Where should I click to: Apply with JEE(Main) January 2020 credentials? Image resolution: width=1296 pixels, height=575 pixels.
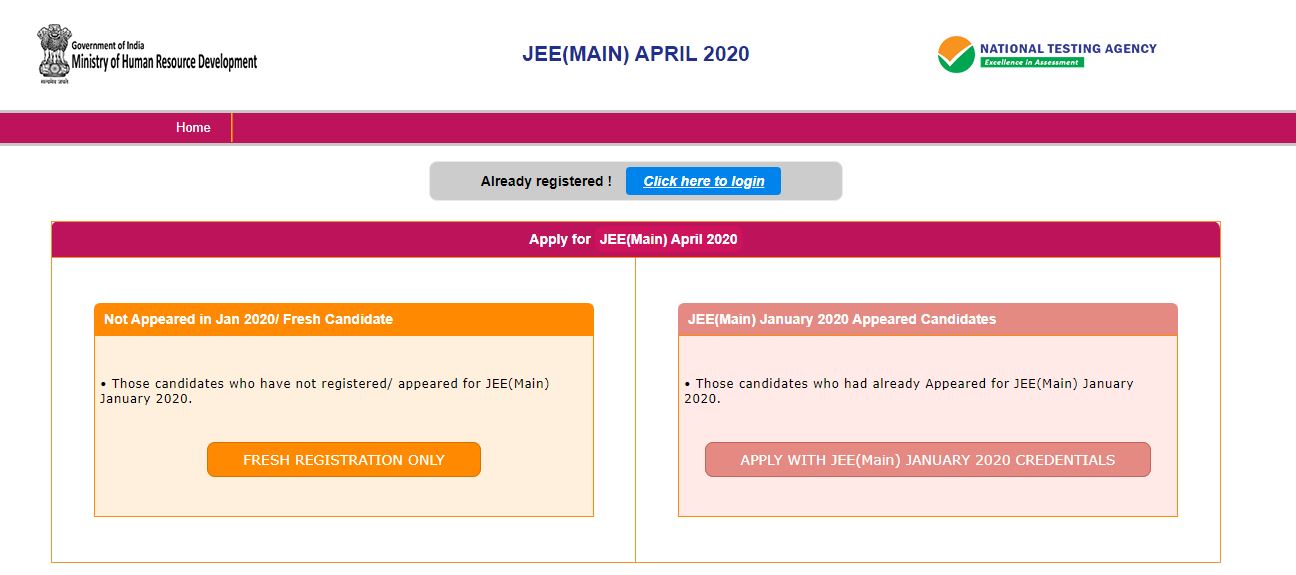(x=927, y=460)
